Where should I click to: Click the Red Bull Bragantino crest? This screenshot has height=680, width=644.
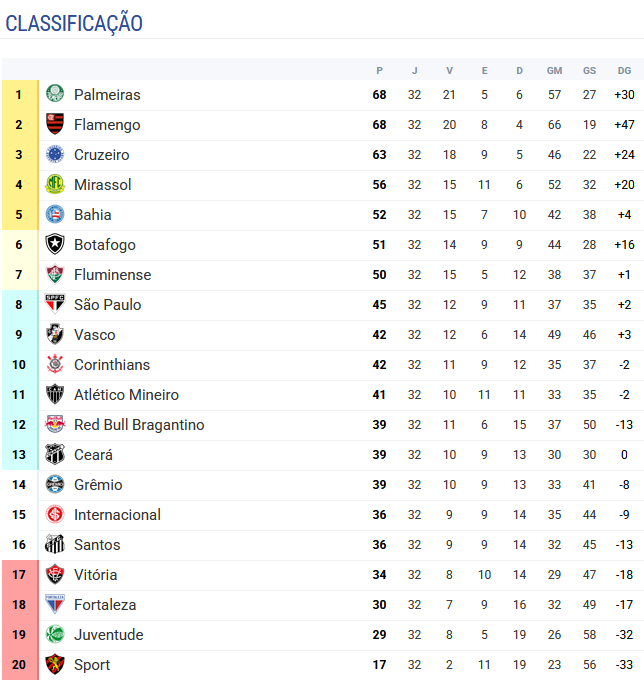tap(55, 425)
